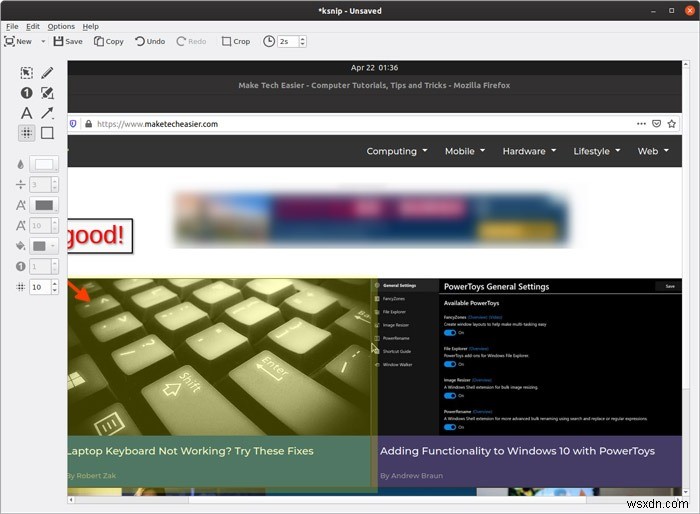Click the paint bucket fill icon

(x=21, y=246)
